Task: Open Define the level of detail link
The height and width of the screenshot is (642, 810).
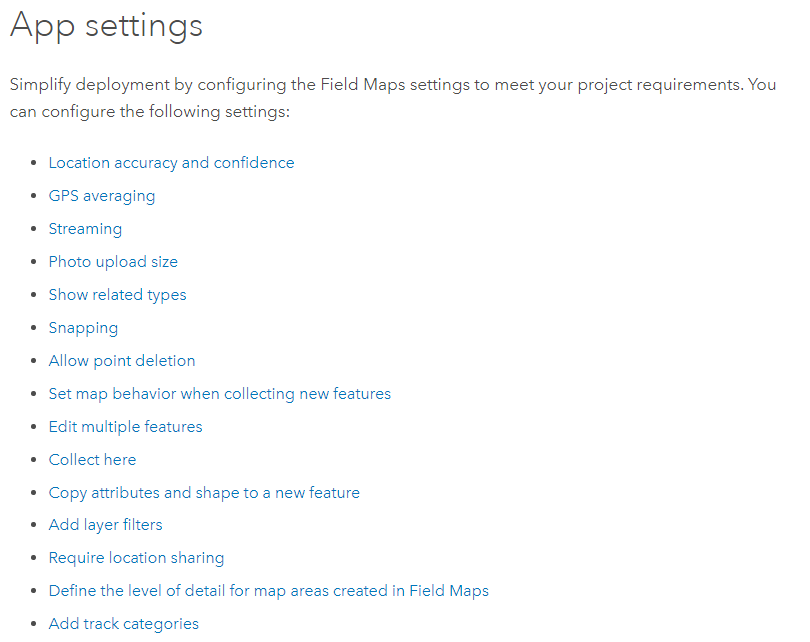Action: (x=268, y=591)
